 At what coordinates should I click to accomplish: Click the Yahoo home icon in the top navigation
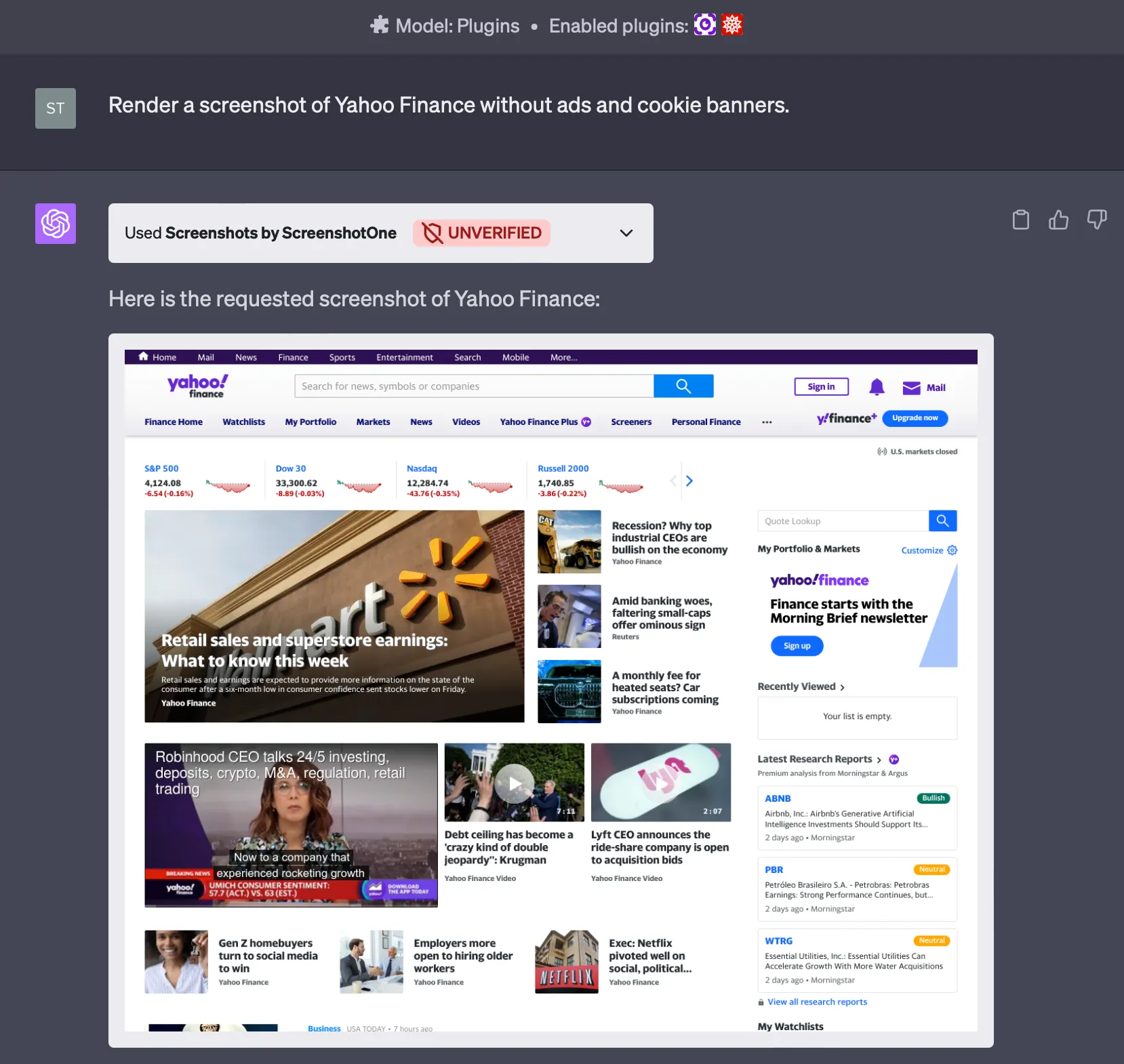144,356
